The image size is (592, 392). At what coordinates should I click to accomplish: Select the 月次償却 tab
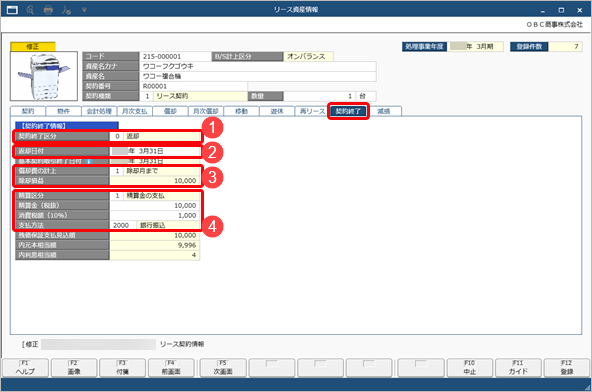(x=206, y=111)
